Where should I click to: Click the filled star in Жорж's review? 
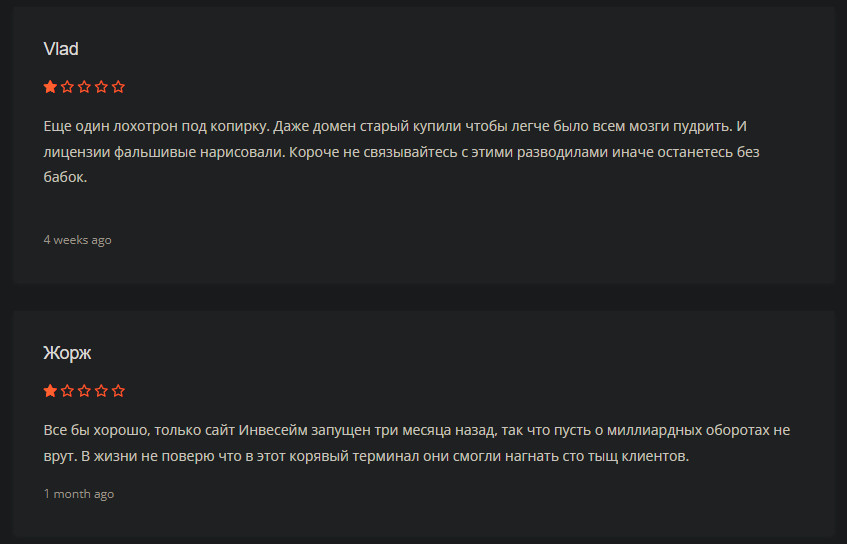50,391
